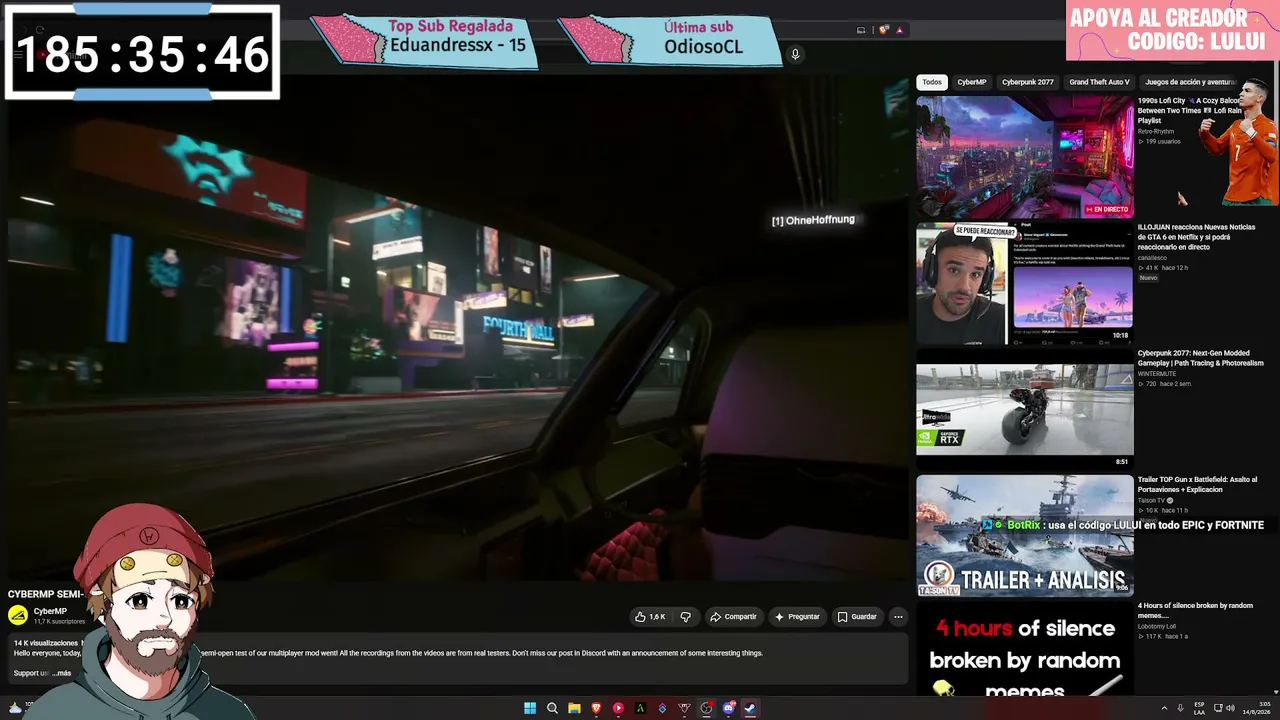Open the 1990s Lofi City live thumbnail
Screen dimensions: 1280x720
1025,157
